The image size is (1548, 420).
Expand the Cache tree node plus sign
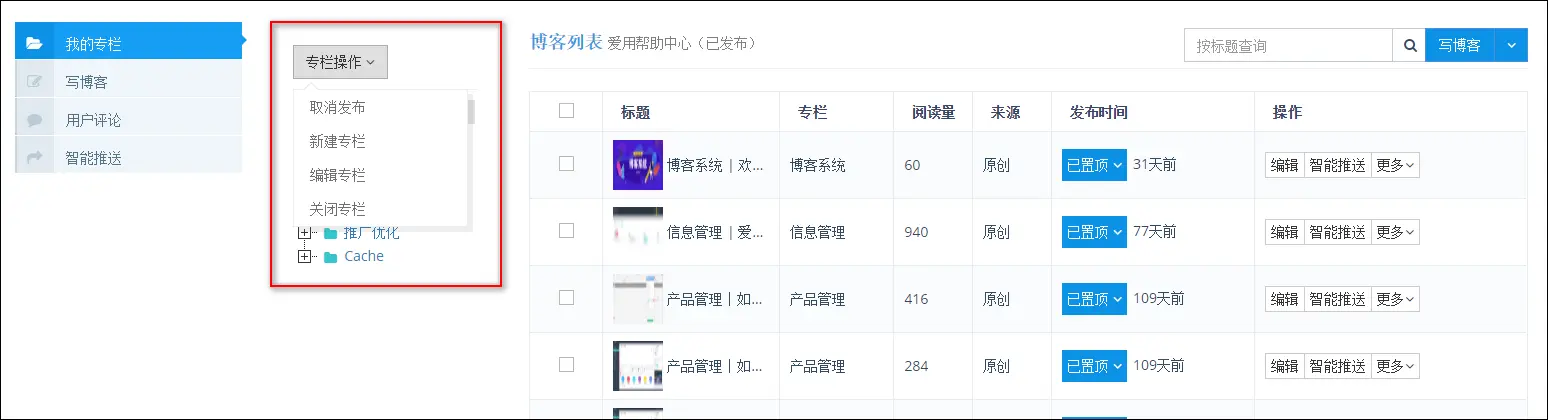[305, 257]
